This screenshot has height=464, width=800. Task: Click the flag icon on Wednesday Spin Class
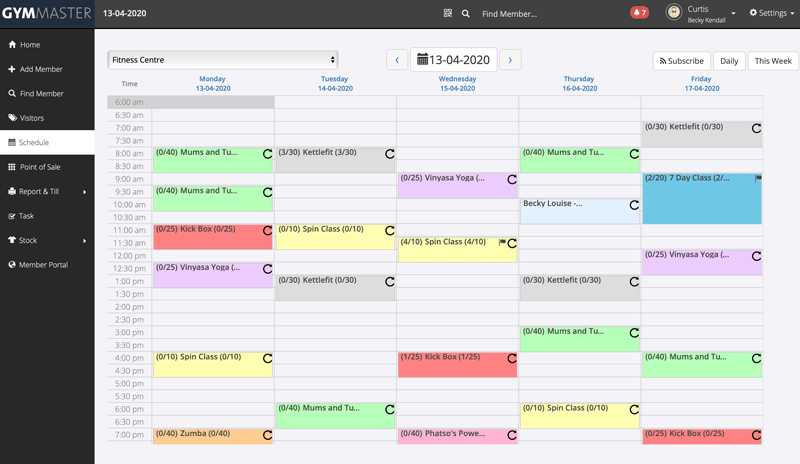tap(502, 242)
